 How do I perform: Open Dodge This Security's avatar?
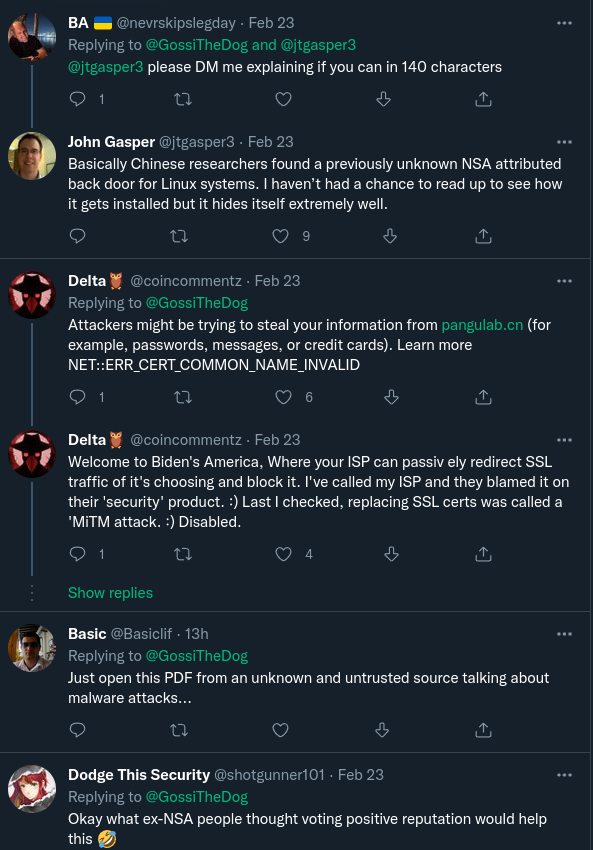pyautogui.click(x=32, y=789)
